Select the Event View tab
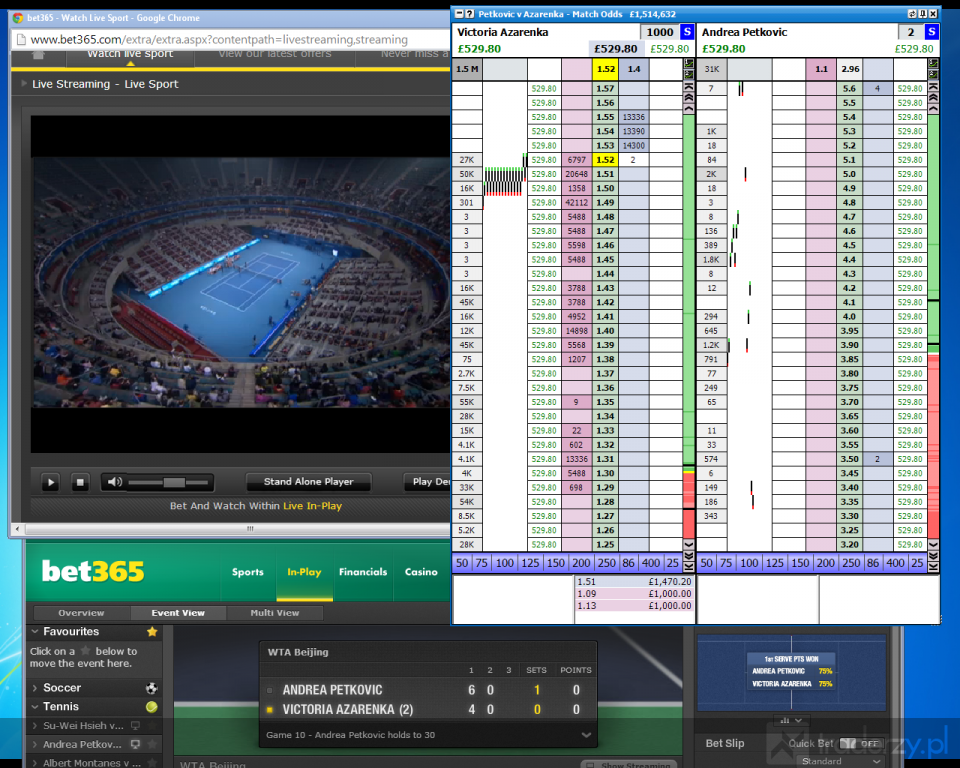 178,613
